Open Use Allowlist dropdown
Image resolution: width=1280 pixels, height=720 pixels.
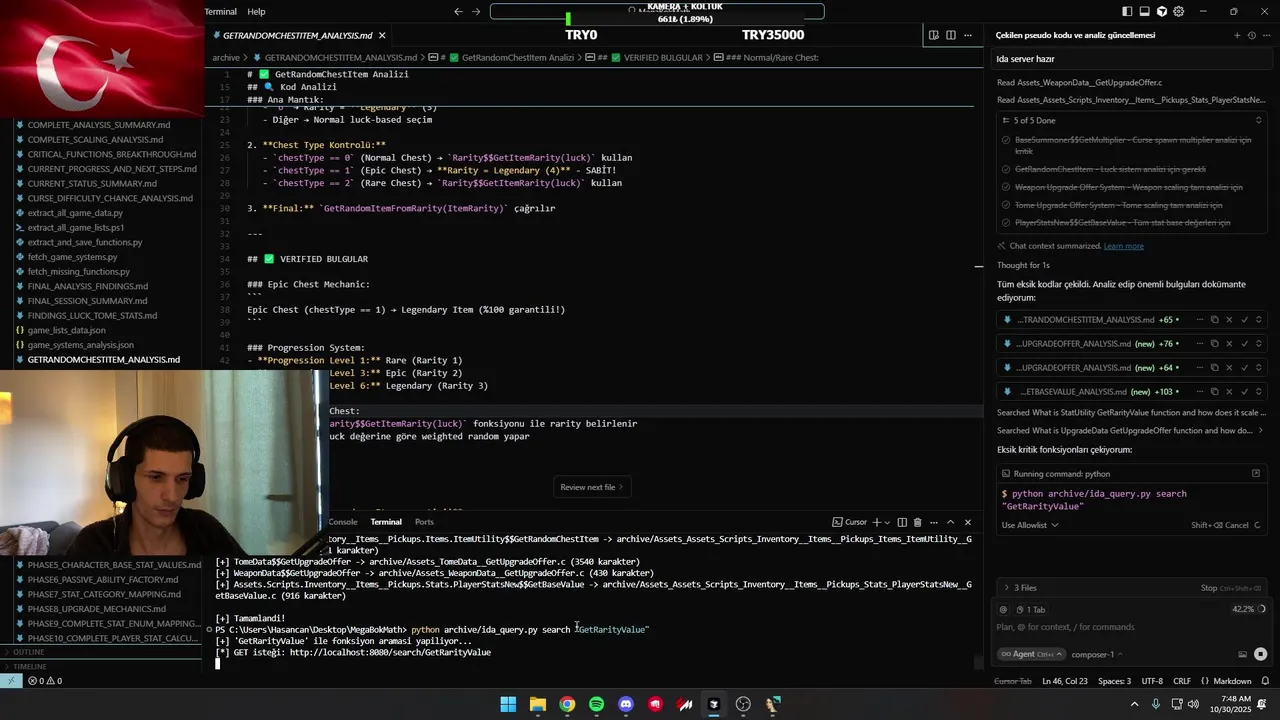[1030, 525]
